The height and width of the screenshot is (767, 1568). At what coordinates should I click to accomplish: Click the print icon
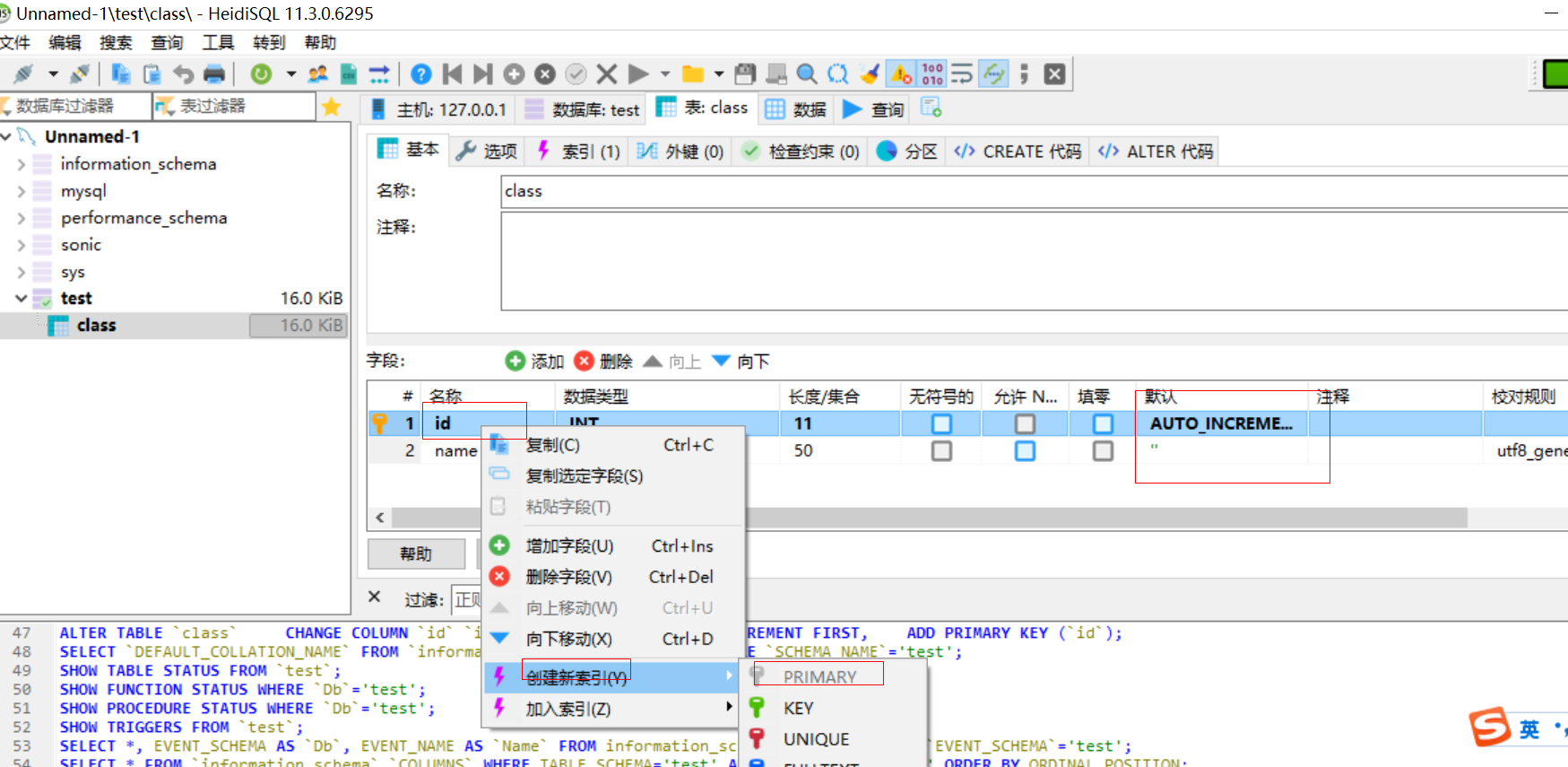[214, 74]
